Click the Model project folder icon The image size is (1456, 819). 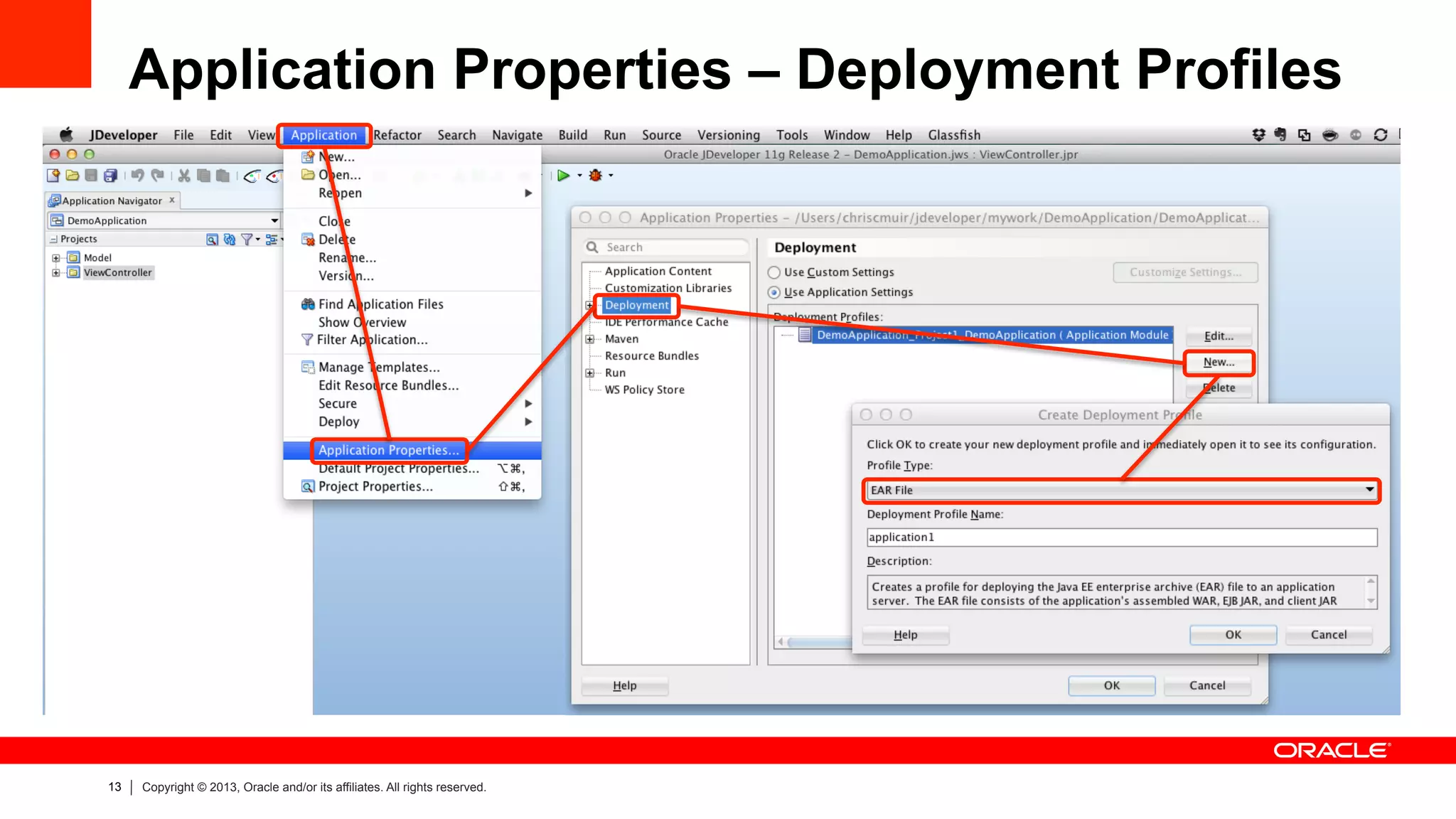pos(73,258)
